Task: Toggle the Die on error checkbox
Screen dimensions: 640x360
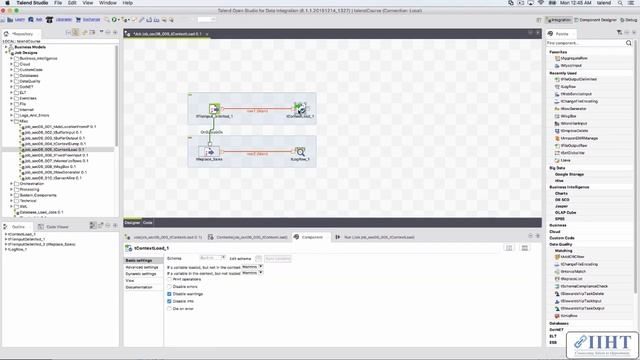Action: click(x=169, y=309)
